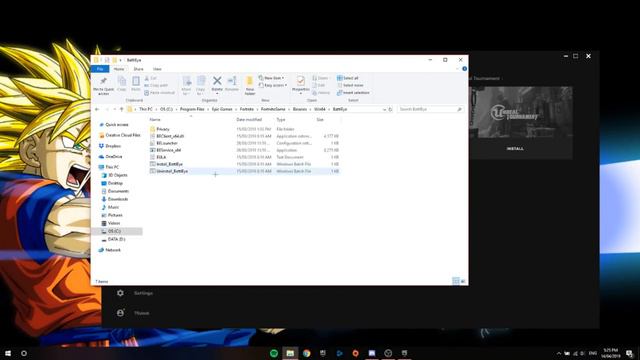Switch to the View ribbon tab

157,69
